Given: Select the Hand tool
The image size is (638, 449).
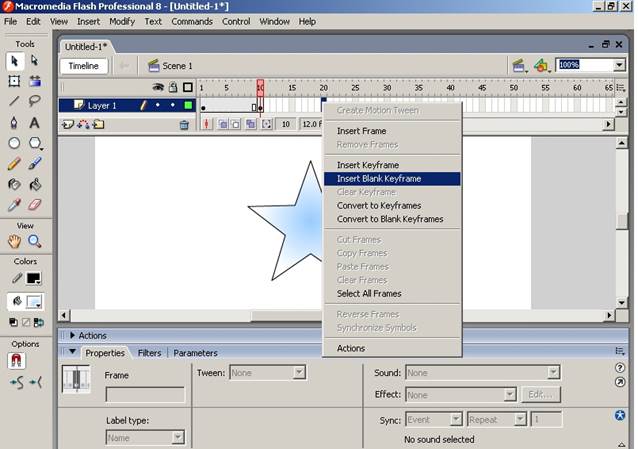Looking at the screenshot, I should click(x=14, y=241).
